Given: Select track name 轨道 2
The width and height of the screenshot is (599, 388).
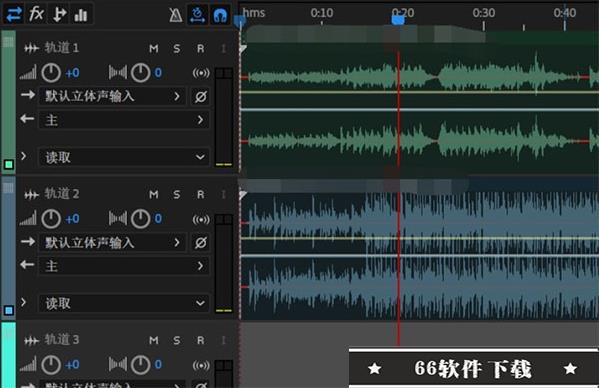Looking at the screenshot, I should click(x=62, y=194).
